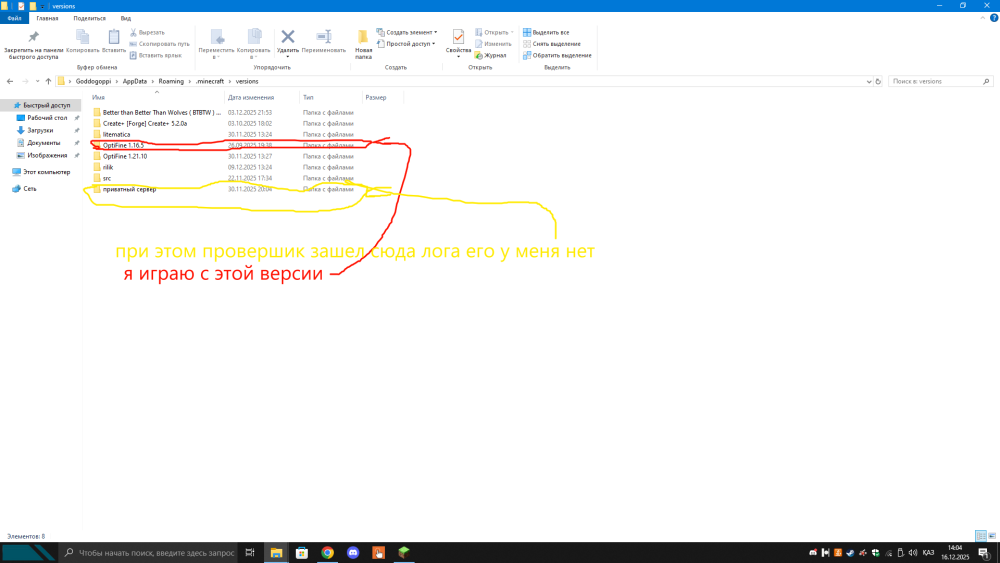Click AppData in breadcrumb path
Viewport: 1000px width, 563px height.
(135, 82)
